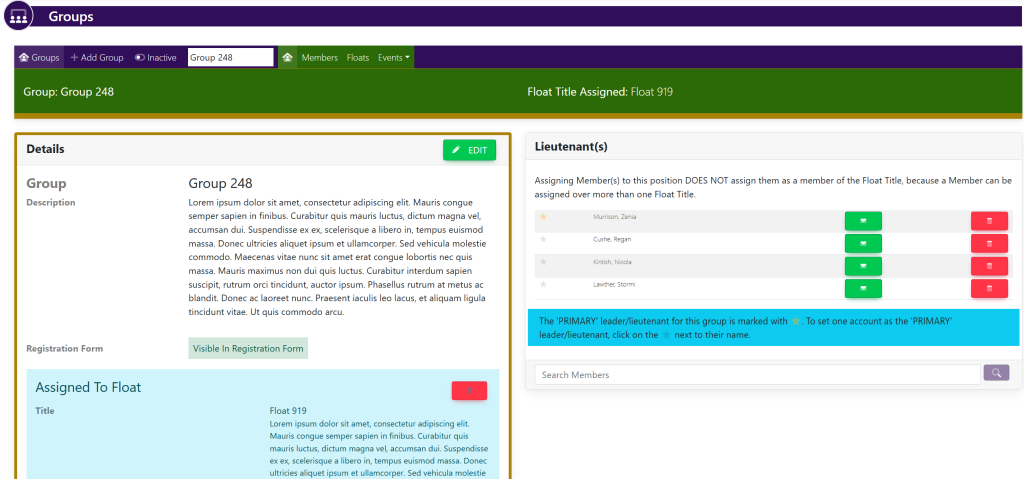
Task: Delete lieutenant Murrison, Zenia with trash button
Action: [x=988, y=220]
